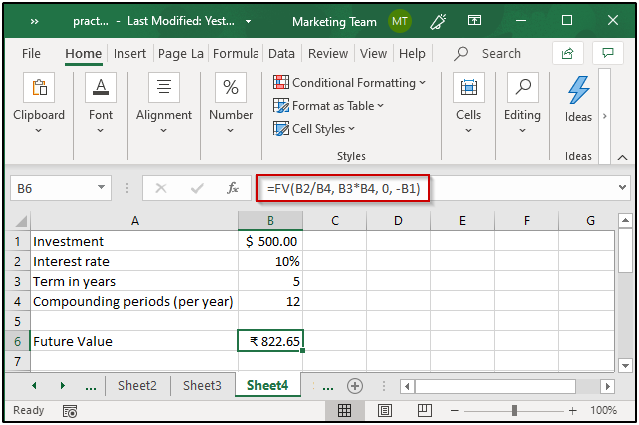Launch the Ideas lightning icon
Viewport: 639px width, 425px height.
578,90
